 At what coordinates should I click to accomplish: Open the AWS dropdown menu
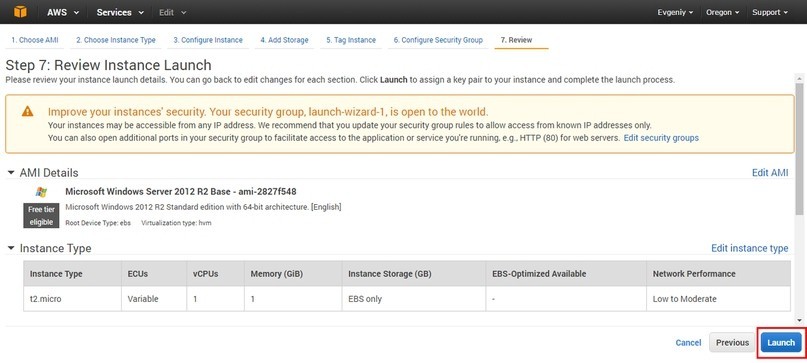click(63, 12)
